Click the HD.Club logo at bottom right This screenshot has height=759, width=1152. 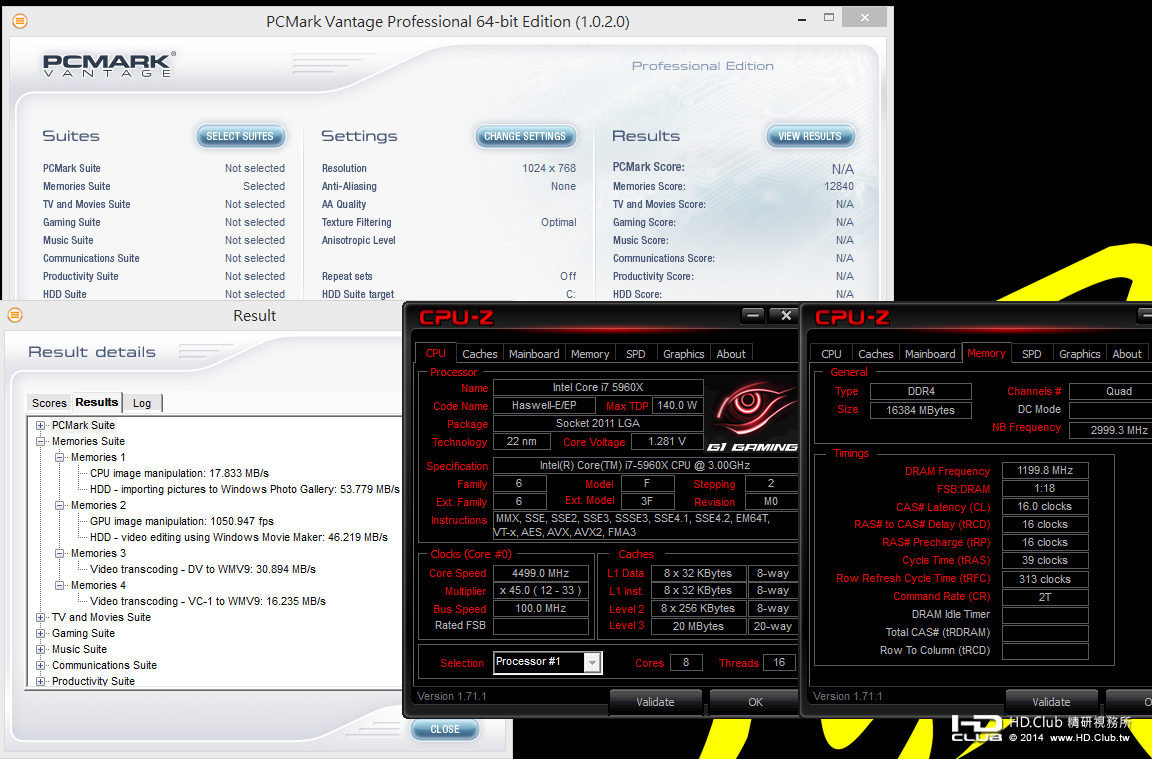pyautogui.click(x=977, y=728)
